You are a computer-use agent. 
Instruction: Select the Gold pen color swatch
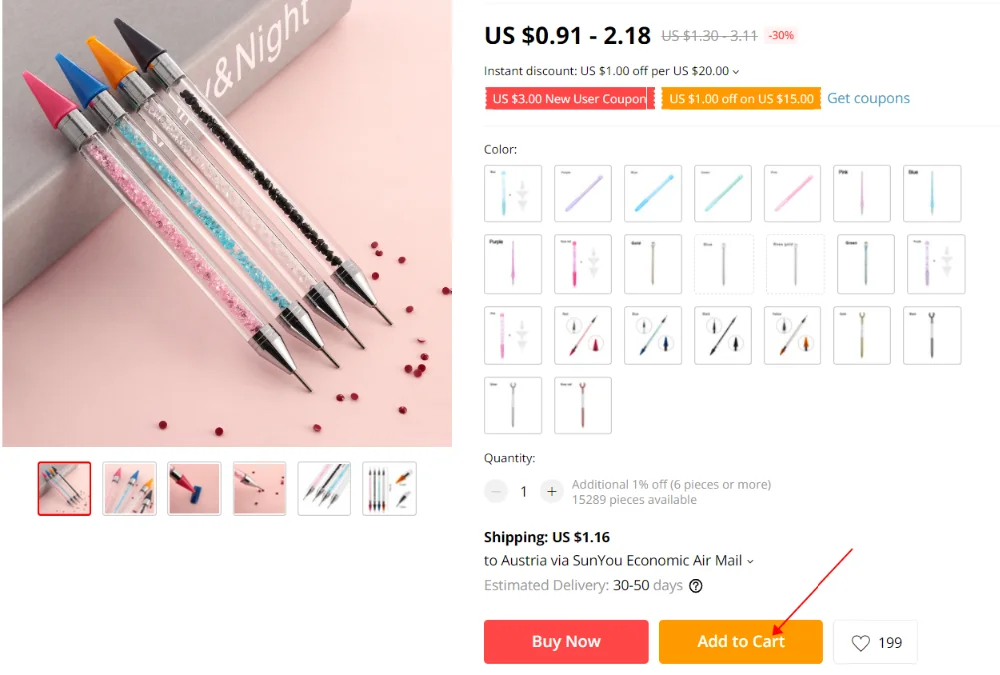(652, 264)
